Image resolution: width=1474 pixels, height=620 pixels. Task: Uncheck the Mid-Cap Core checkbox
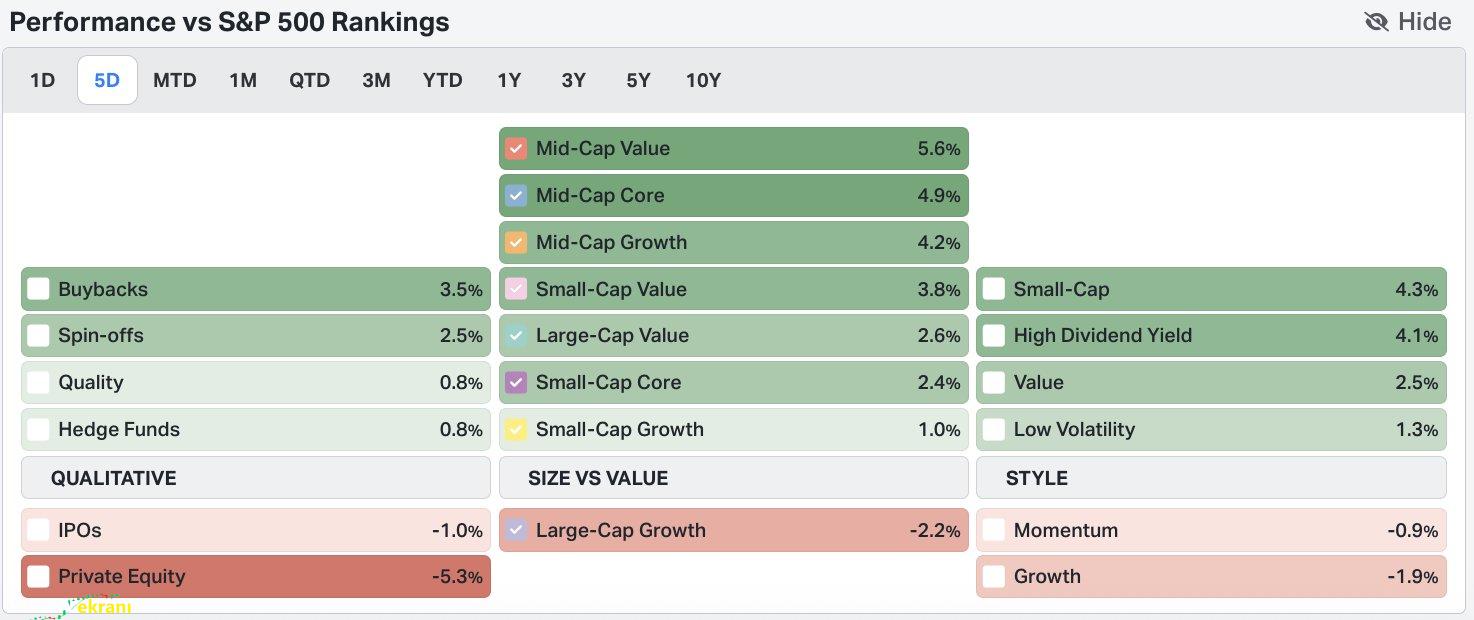click(x=516, y=196)
